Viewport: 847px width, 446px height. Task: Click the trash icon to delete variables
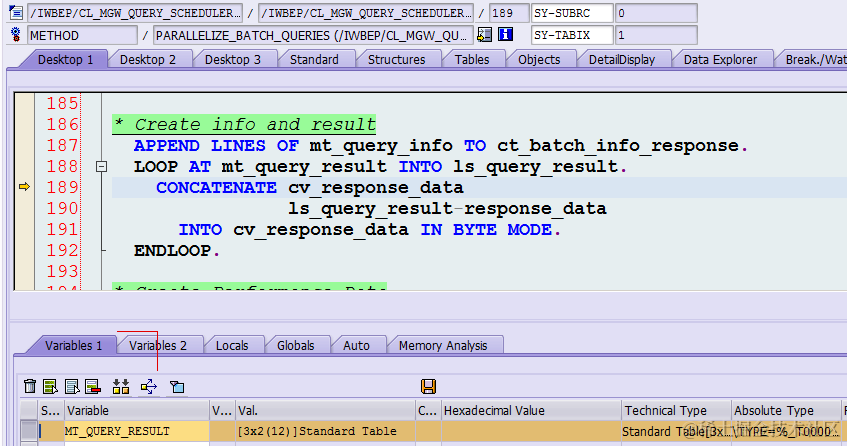pyautogui.click(x=30, y=386)
